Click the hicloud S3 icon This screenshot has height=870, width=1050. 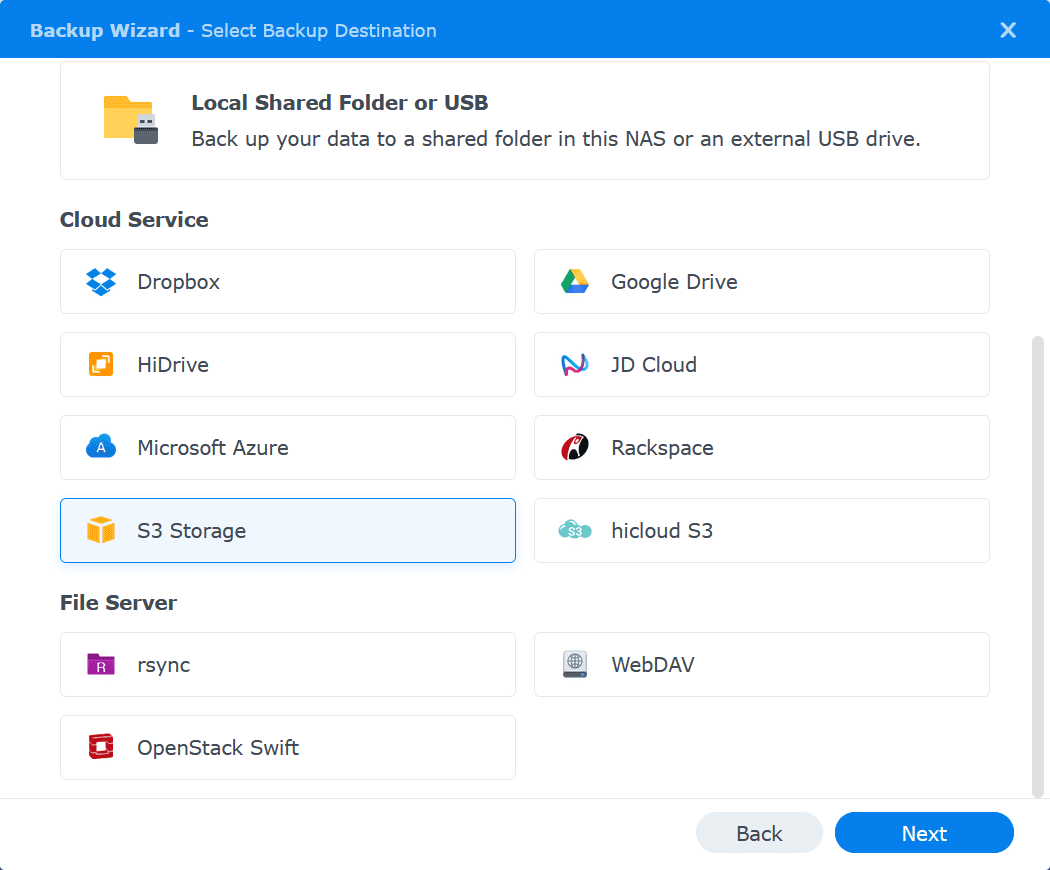(574, 530)
